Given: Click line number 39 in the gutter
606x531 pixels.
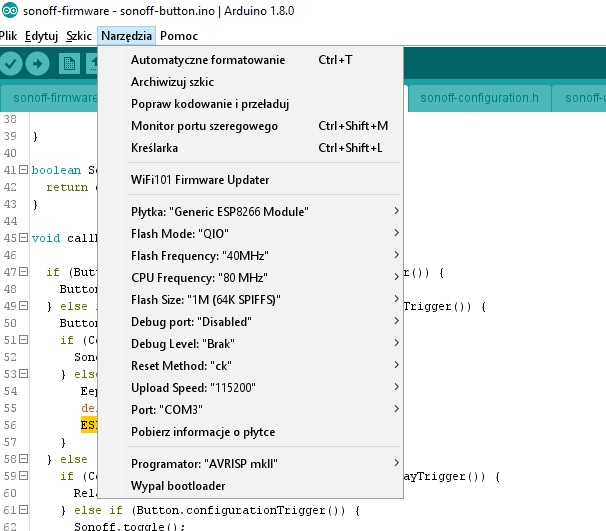Looking at the screenshot, I should [10, 136].
